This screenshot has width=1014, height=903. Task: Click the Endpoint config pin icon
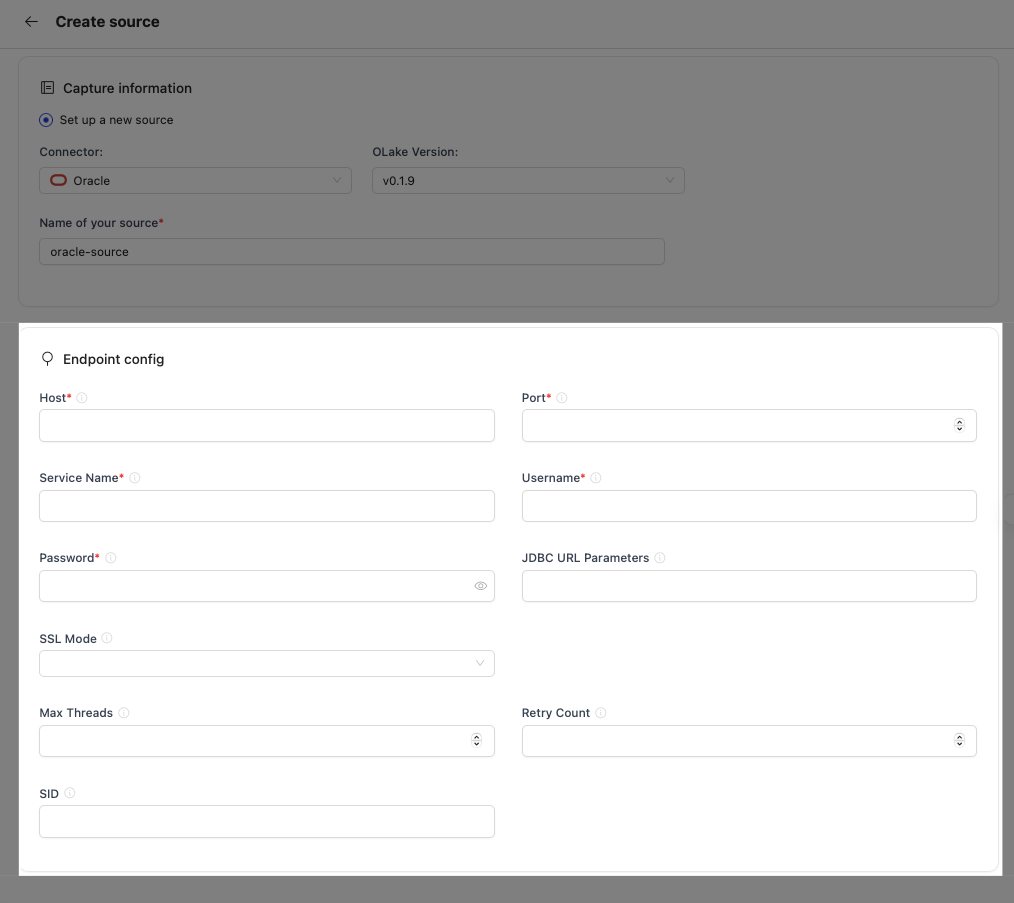[x=47, y=359]
